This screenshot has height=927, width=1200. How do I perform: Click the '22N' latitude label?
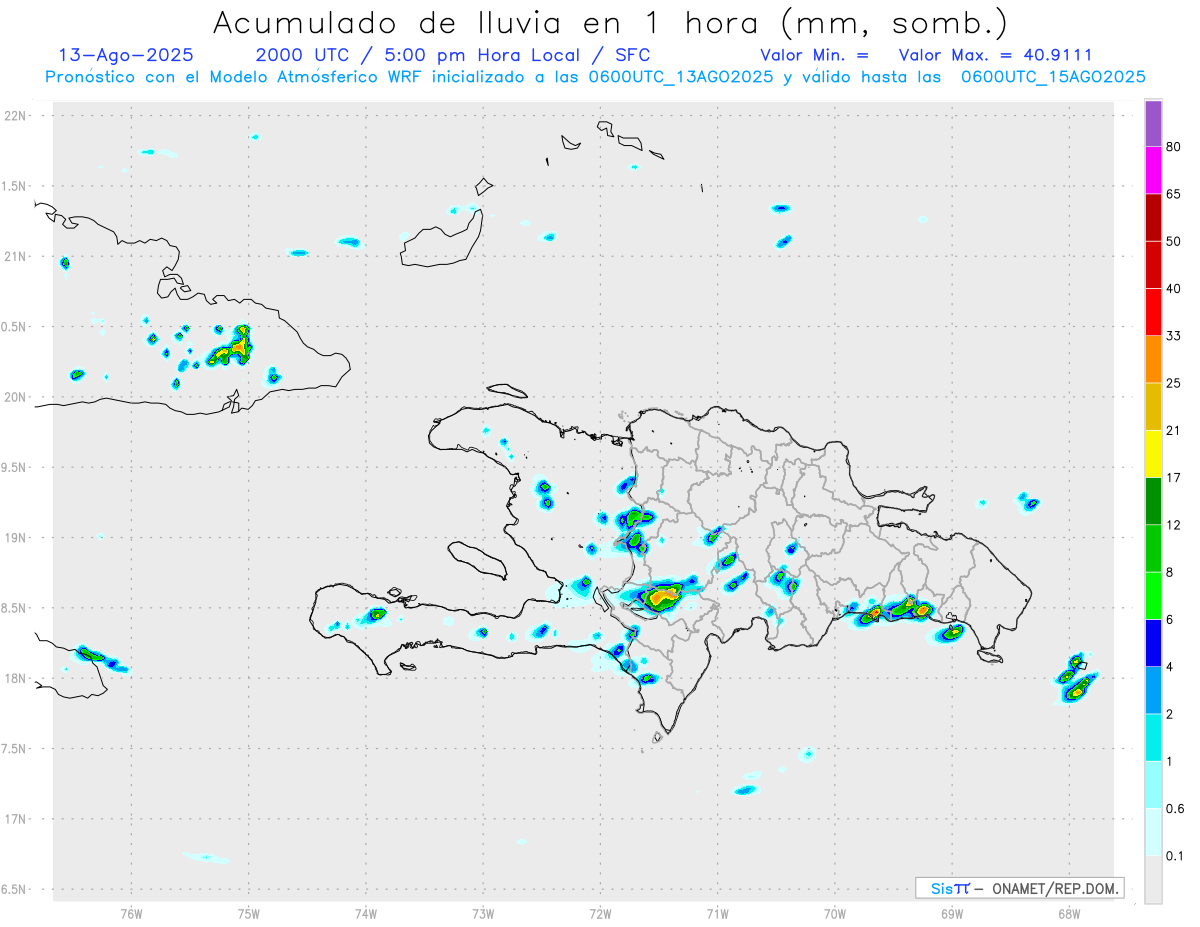point(16,116)
